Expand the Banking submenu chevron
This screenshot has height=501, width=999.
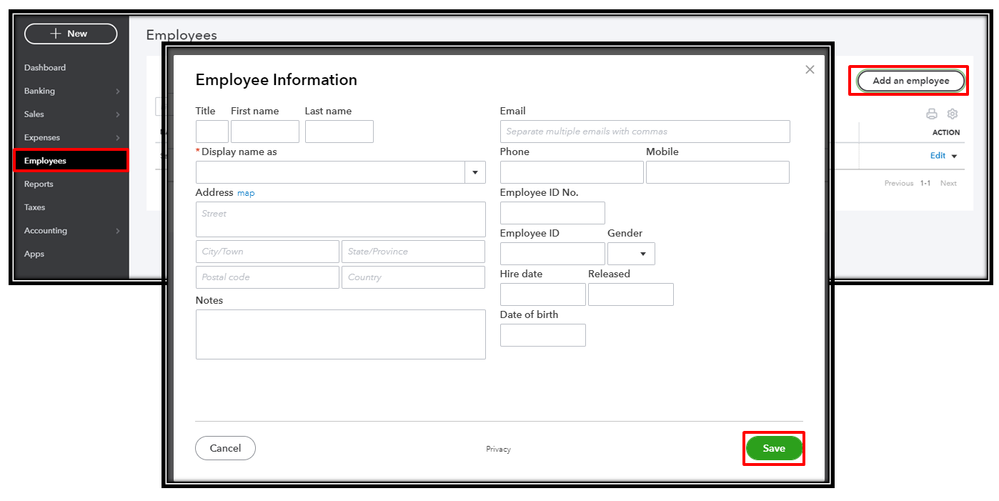pos(118,91)
